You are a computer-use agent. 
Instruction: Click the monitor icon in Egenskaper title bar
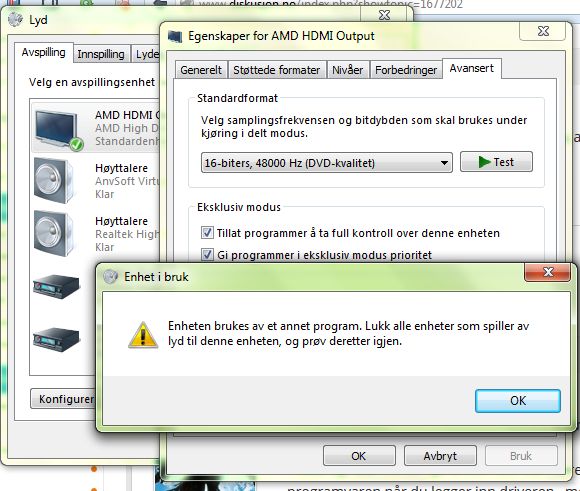pyautogui.click(x=175, y=36)
